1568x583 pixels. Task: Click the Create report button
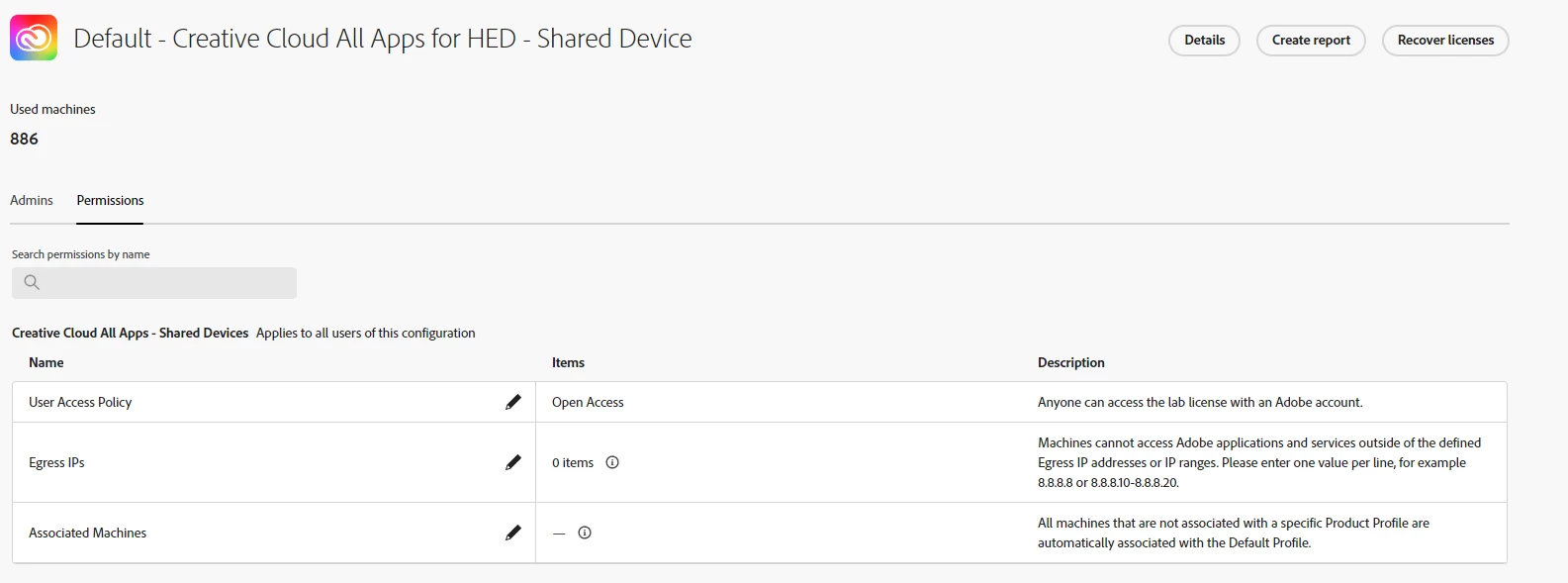point(1311,41)
